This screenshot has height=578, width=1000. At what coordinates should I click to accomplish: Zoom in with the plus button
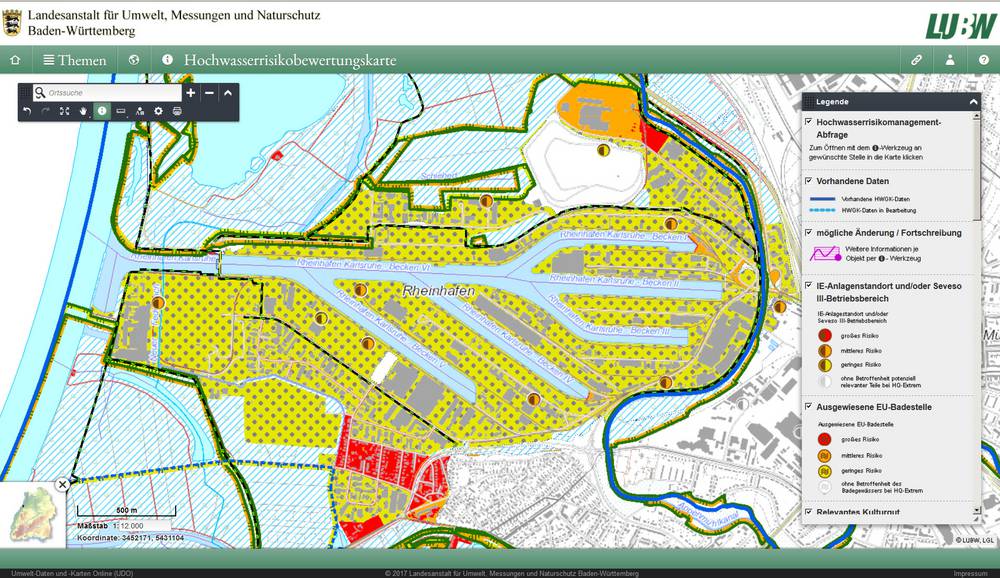click(191, 93)
